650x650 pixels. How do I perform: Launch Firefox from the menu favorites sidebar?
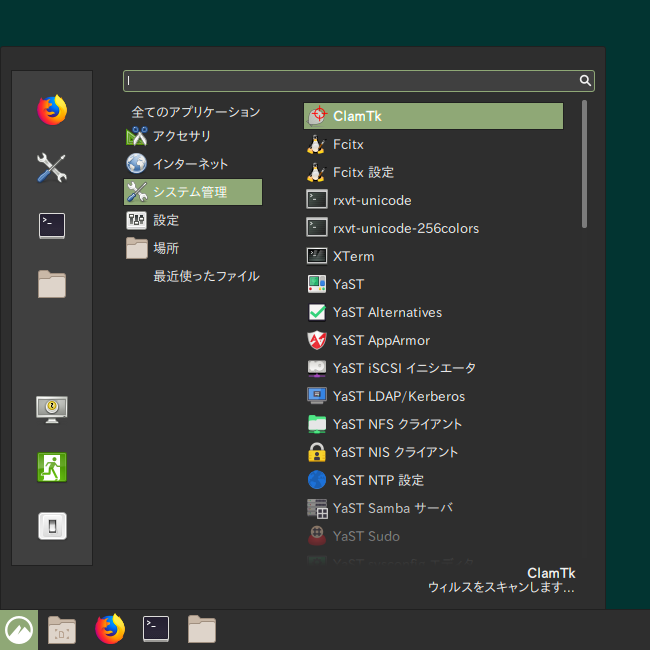(x=52, y=110)
